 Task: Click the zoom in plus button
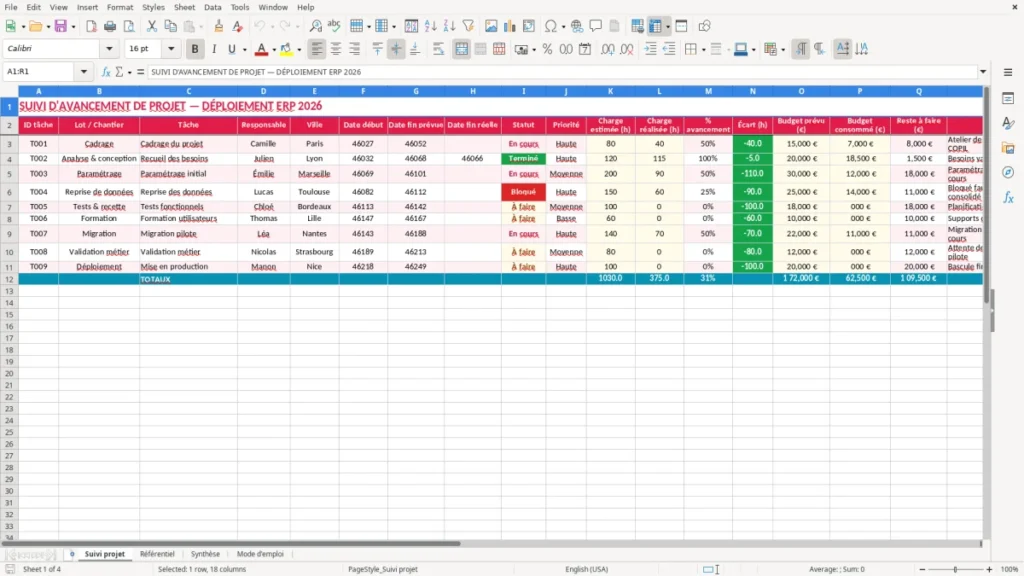pyautogui.click(x=989, y=569)
